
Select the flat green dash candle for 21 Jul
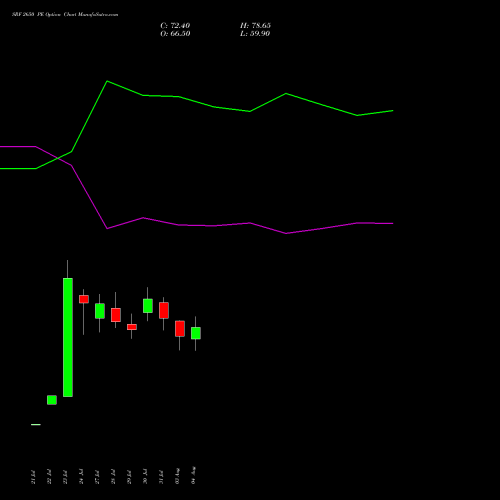click(36, 424)
